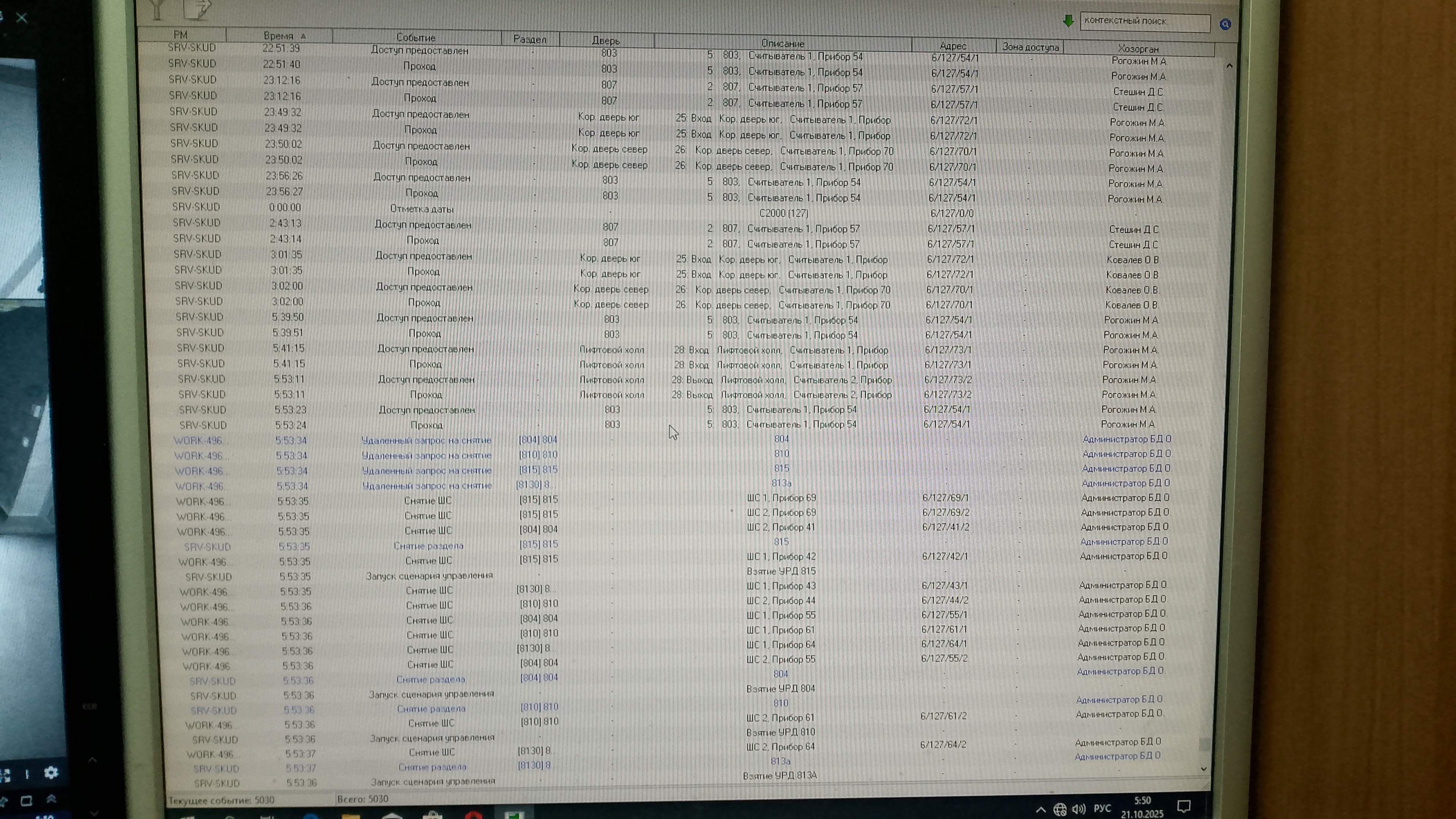1456x819 pixels.
Task: Expand hidden system tray icons chevron
Action: tap(1040, 810)
